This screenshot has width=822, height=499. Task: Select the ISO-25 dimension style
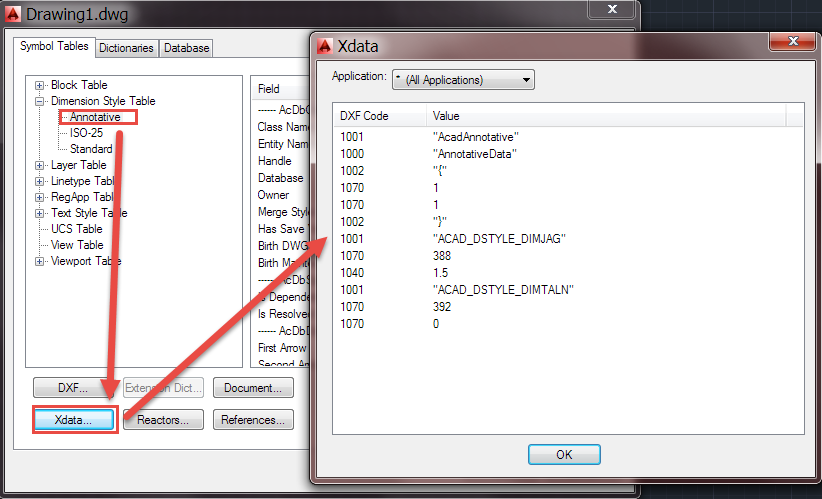point(86,133)
